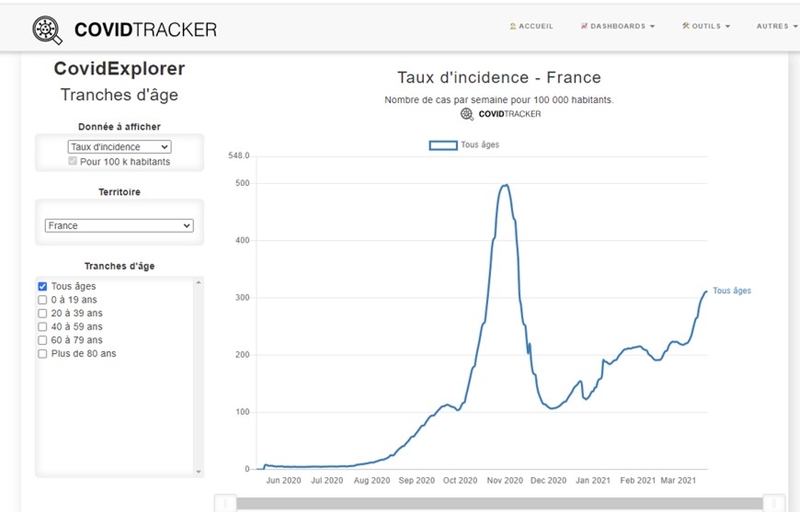Open the Outils menu
This screenshot has height=512, width=800.
click(706, 26)
